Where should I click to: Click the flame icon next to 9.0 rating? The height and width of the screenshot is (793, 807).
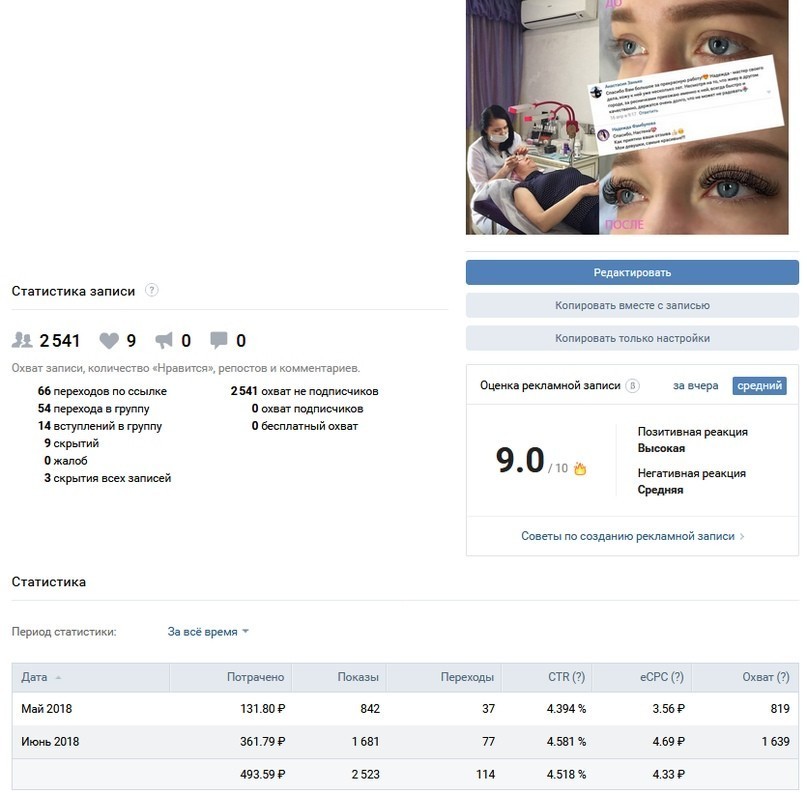point(580,468)
